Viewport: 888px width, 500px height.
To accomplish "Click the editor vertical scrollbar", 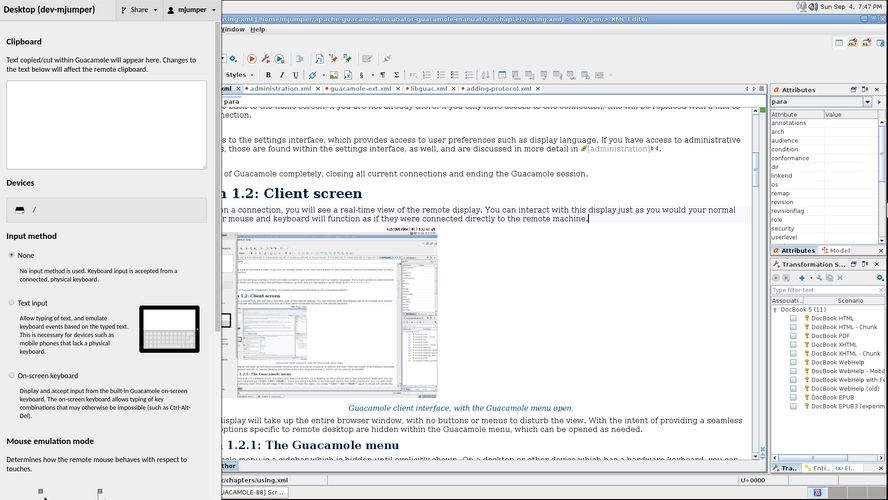I will point(755,283).
